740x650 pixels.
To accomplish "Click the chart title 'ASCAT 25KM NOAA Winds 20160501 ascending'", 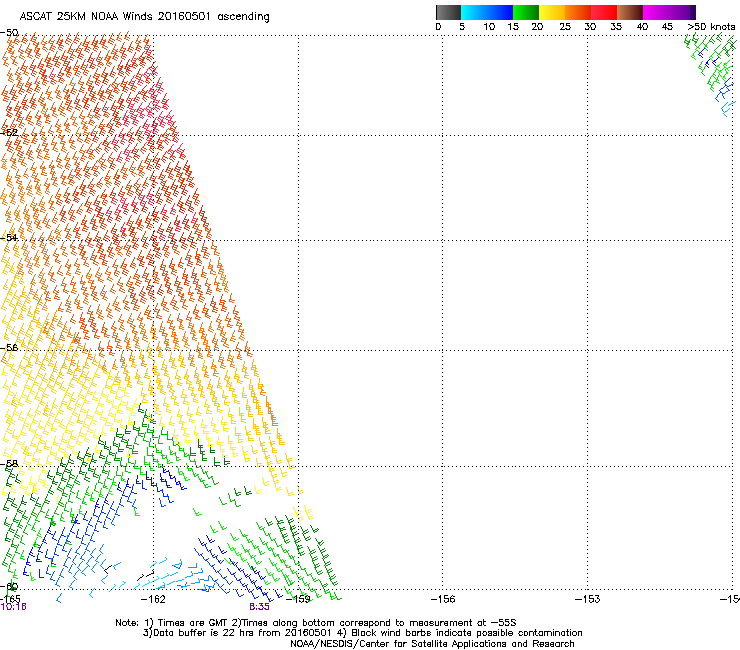I will (x=144, y=17).
